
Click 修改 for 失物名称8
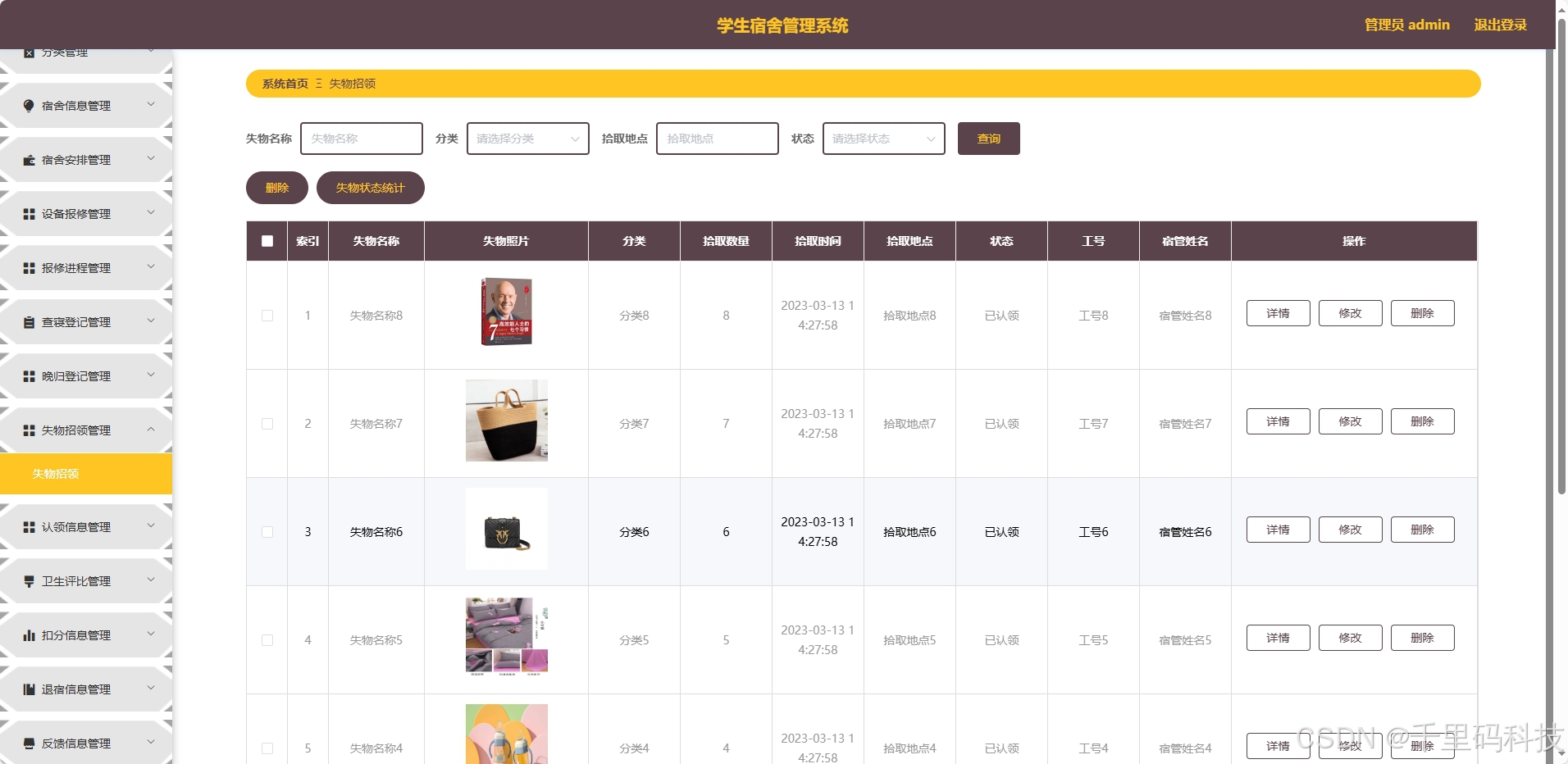(1351, 313)
